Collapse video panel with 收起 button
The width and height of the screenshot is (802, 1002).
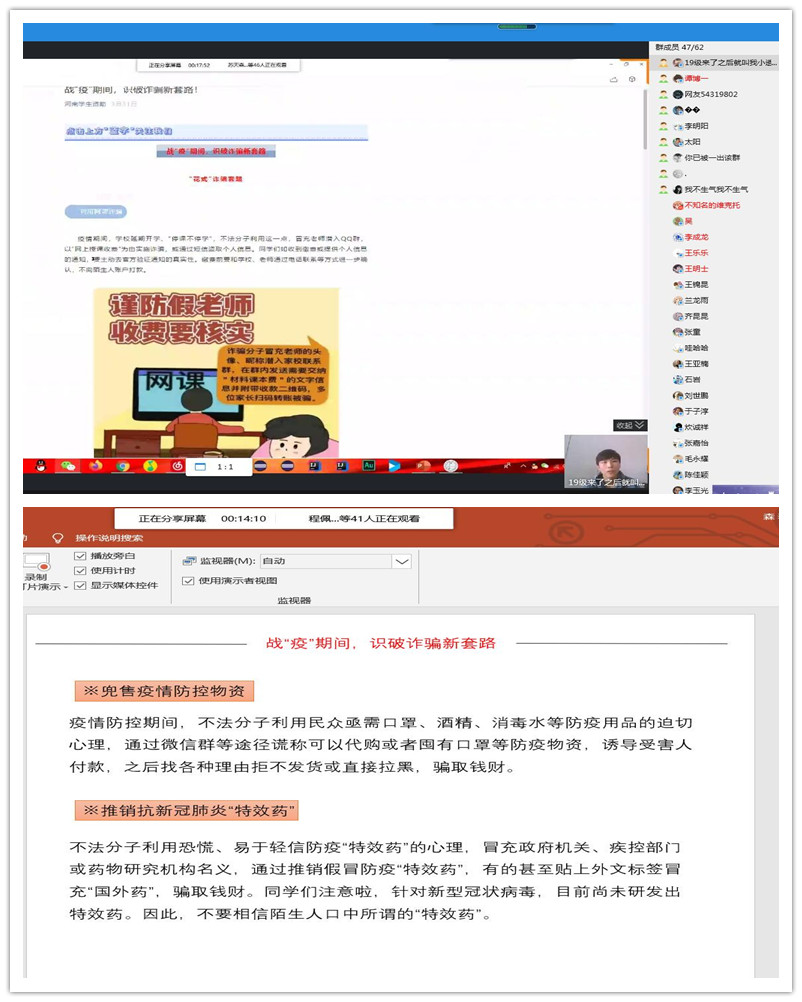pos(630,425)
